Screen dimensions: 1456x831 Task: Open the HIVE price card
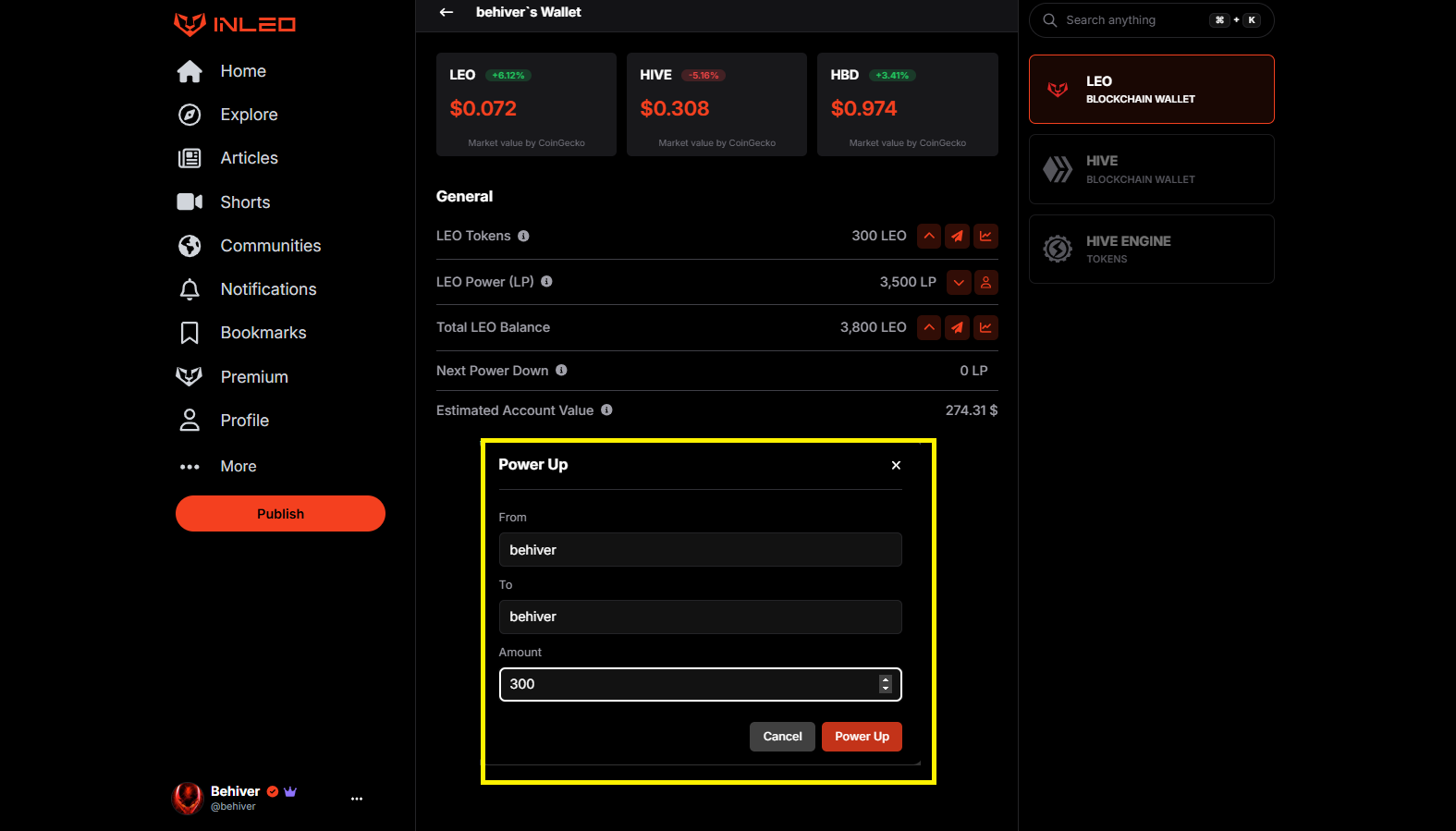click(716, 104)
